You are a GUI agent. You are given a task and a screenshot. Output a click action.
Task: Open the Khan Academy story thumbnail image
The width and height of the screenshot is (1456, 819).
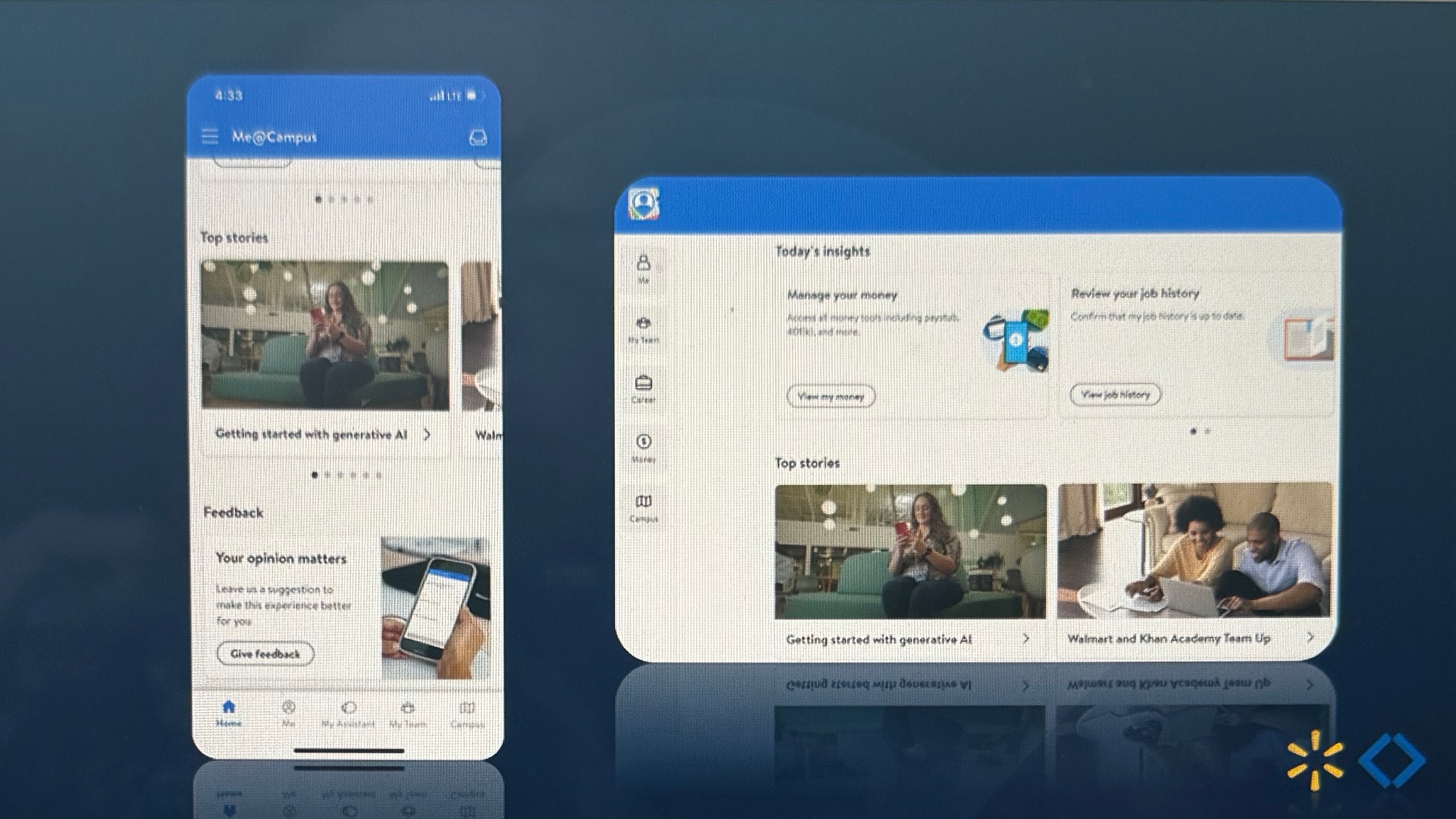coord(1194,551)
